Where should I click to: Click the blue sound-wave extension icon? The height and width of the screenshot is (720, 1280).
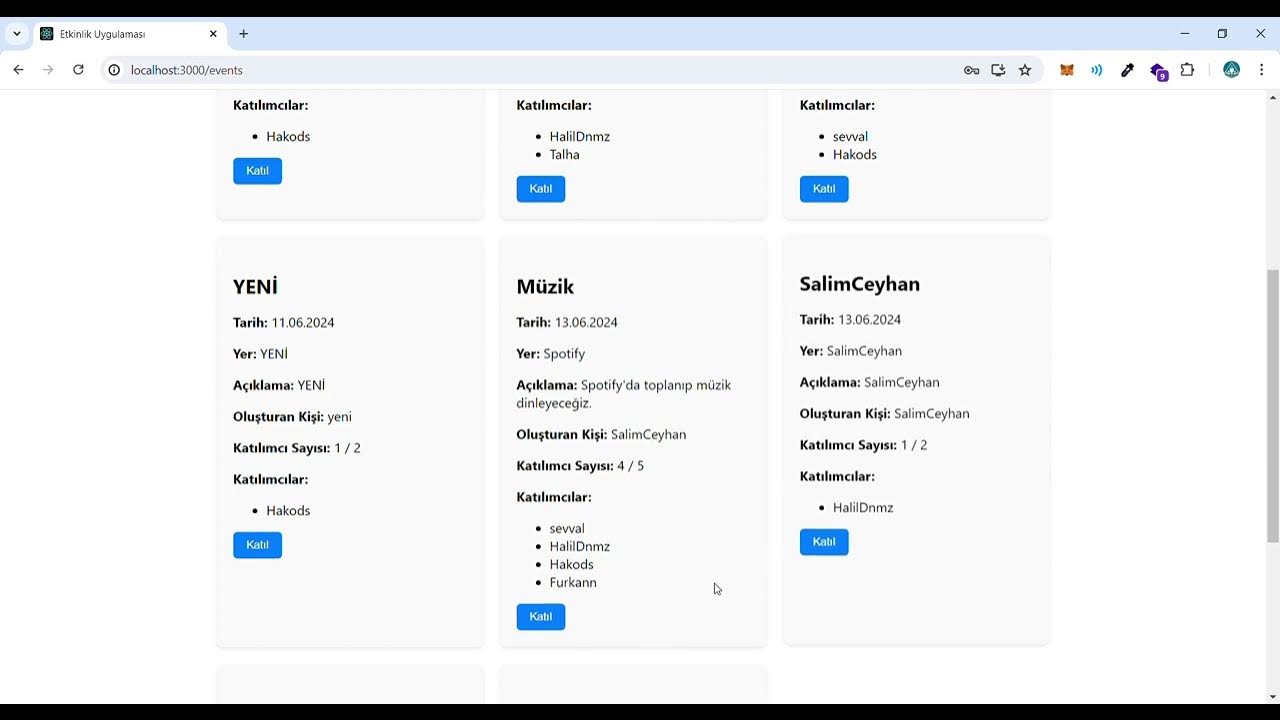click(x=1097, y=70)
